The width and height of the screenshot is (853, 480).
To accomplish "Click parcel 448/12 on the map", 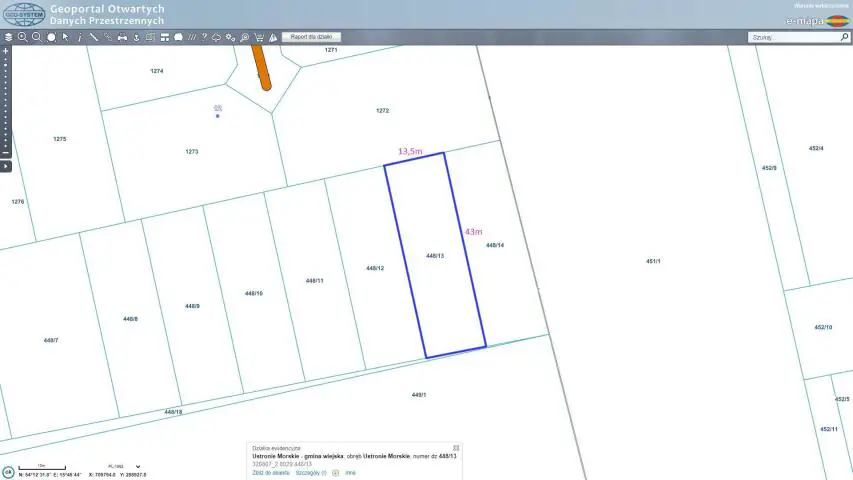I will point(375,268).
